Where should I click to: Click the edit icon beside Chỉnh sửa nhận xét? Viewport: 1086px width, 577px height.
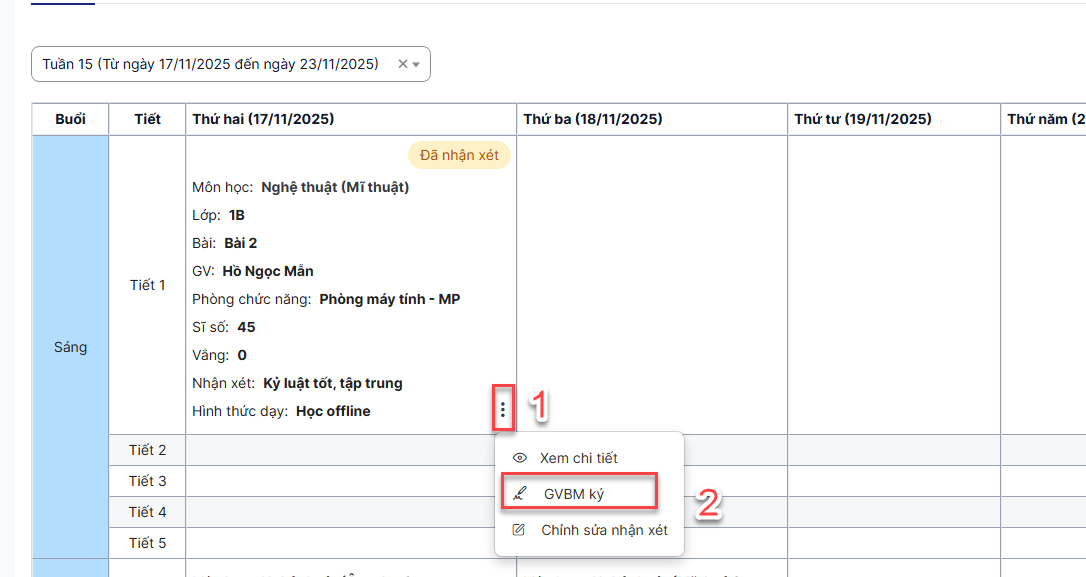point(519,530)
